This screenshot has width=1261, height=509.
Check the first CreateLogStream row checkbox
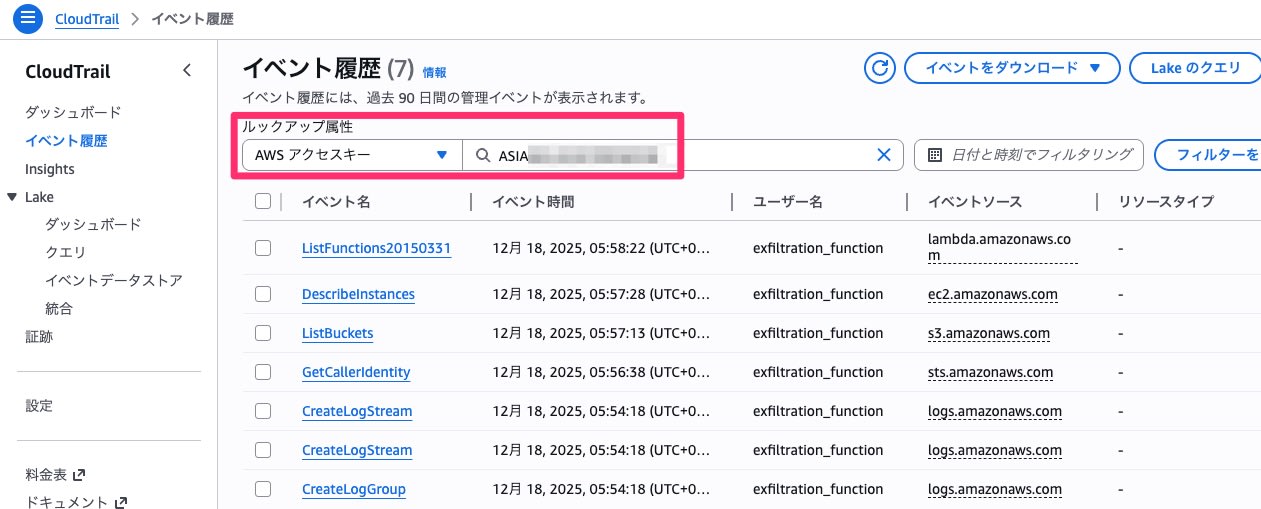point(263,411)
